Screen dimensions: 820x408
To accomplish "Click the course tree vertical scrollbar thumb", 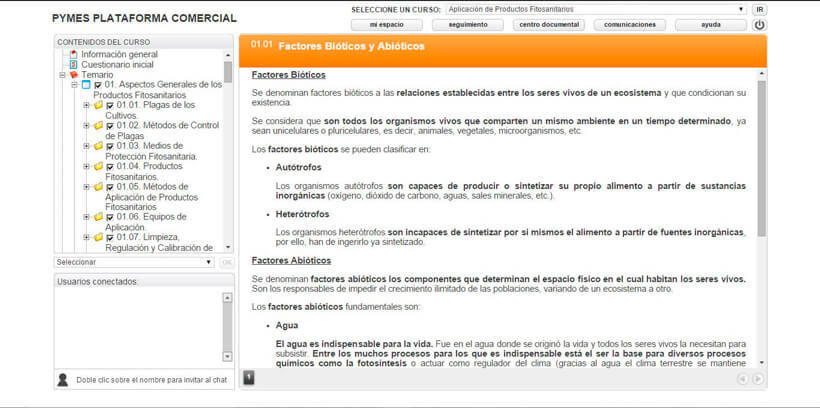I will [x=227, y=72].
